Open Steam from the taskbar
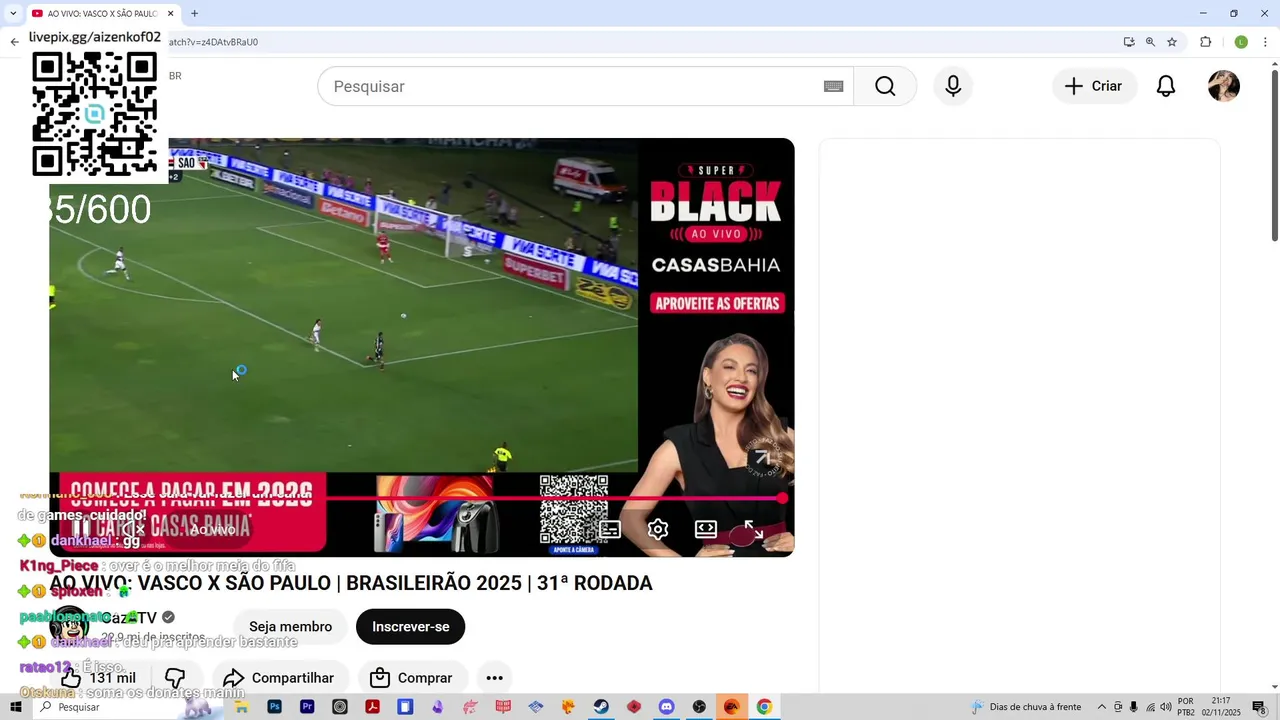 [x=600, y=707]
